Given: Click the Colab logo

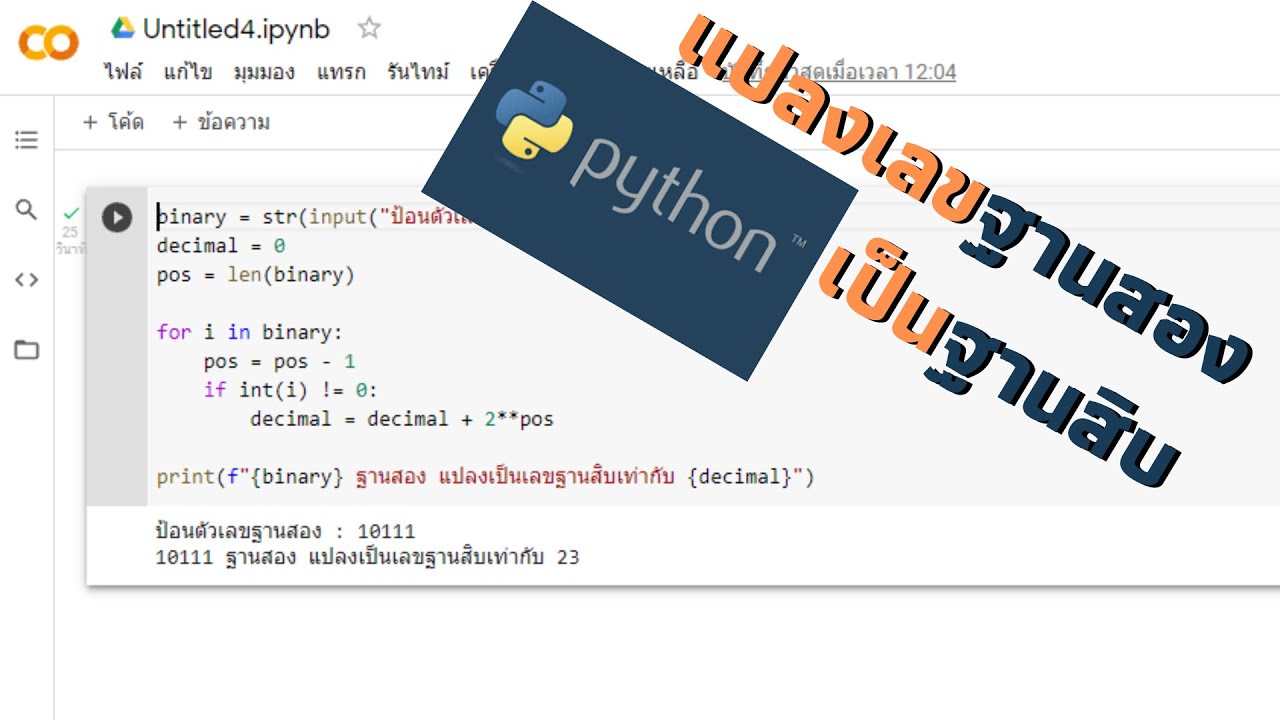Looking at the screenshot, I should click(x=48, y=42).
